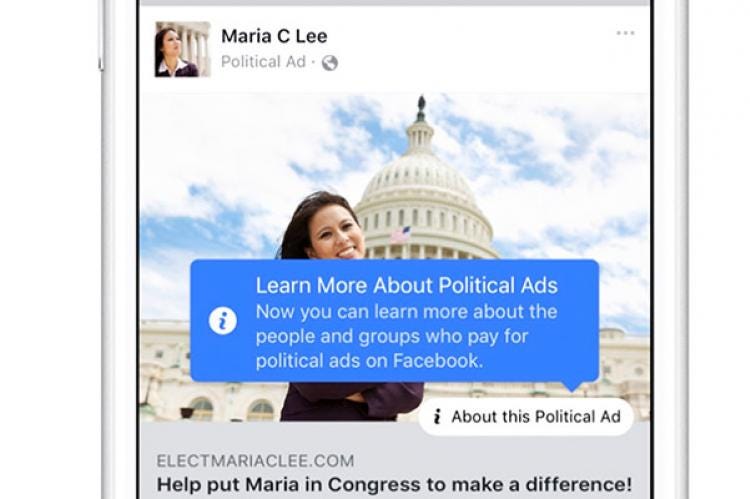Click Help put Maria in Congress headline
This screenshot has width=750, height=499.
click(394, 485)
